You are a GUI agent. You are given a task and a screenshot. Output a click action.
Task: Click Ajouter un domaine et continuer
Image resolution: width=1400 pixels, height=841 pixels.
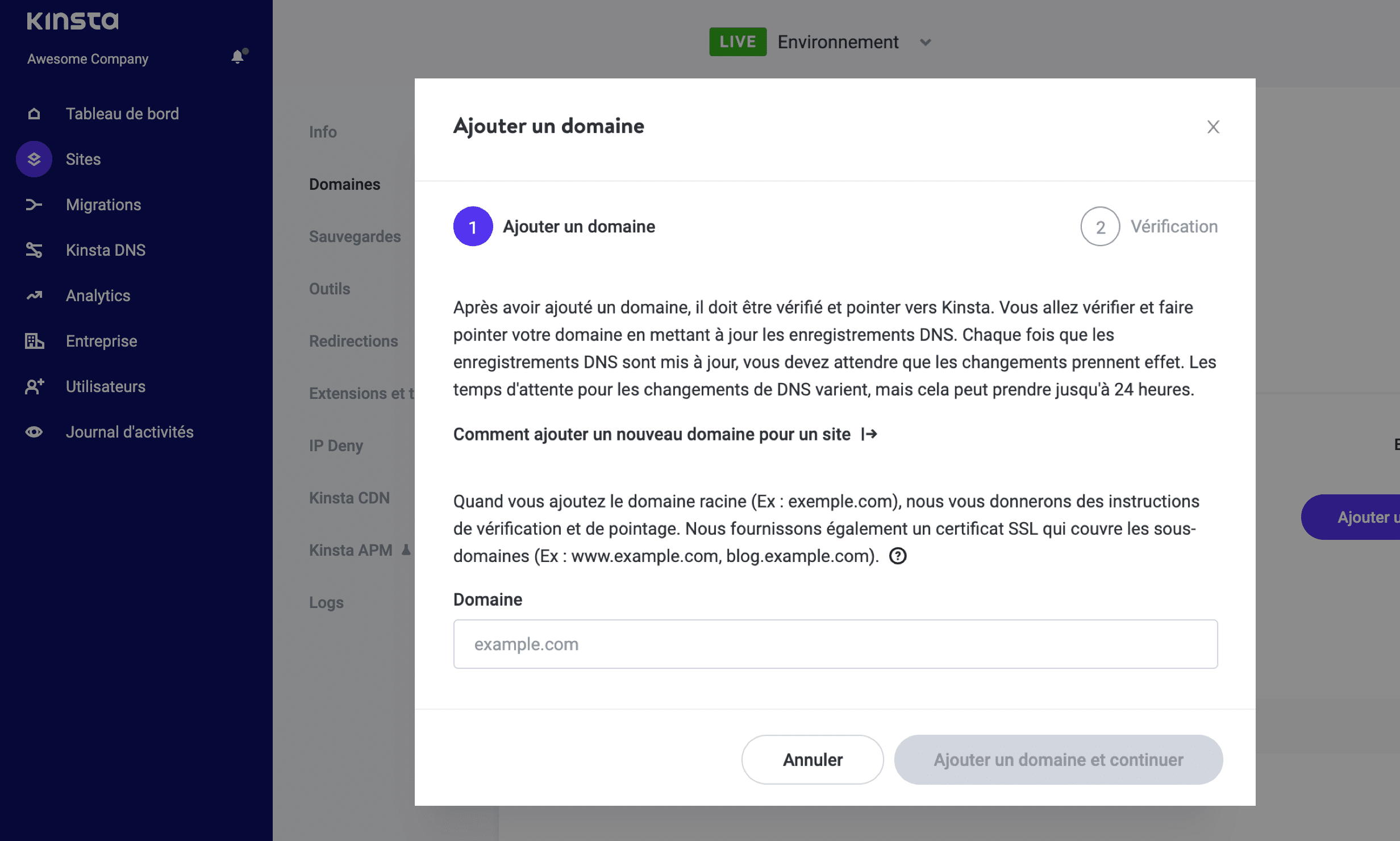1058,760
